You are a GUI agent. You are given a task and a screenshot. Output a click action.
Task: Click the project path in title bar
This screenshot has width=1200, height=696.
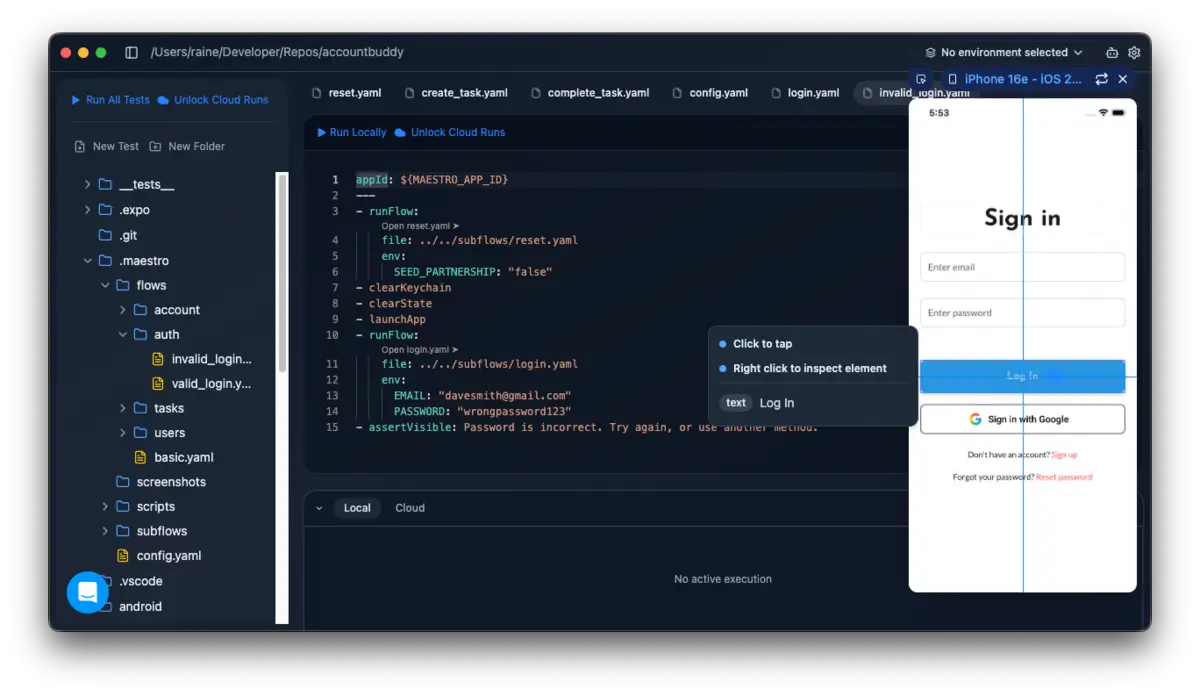tap(277, 52)
